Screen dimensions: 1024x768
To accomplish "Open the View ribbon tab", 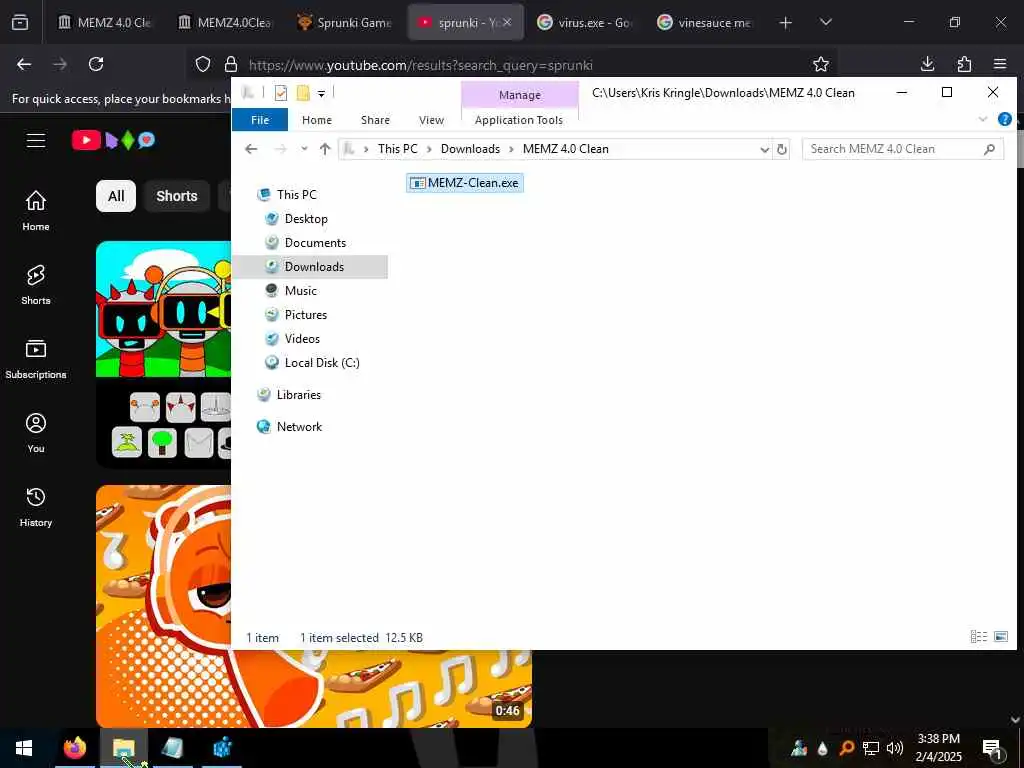I will [x=431, y=120].
